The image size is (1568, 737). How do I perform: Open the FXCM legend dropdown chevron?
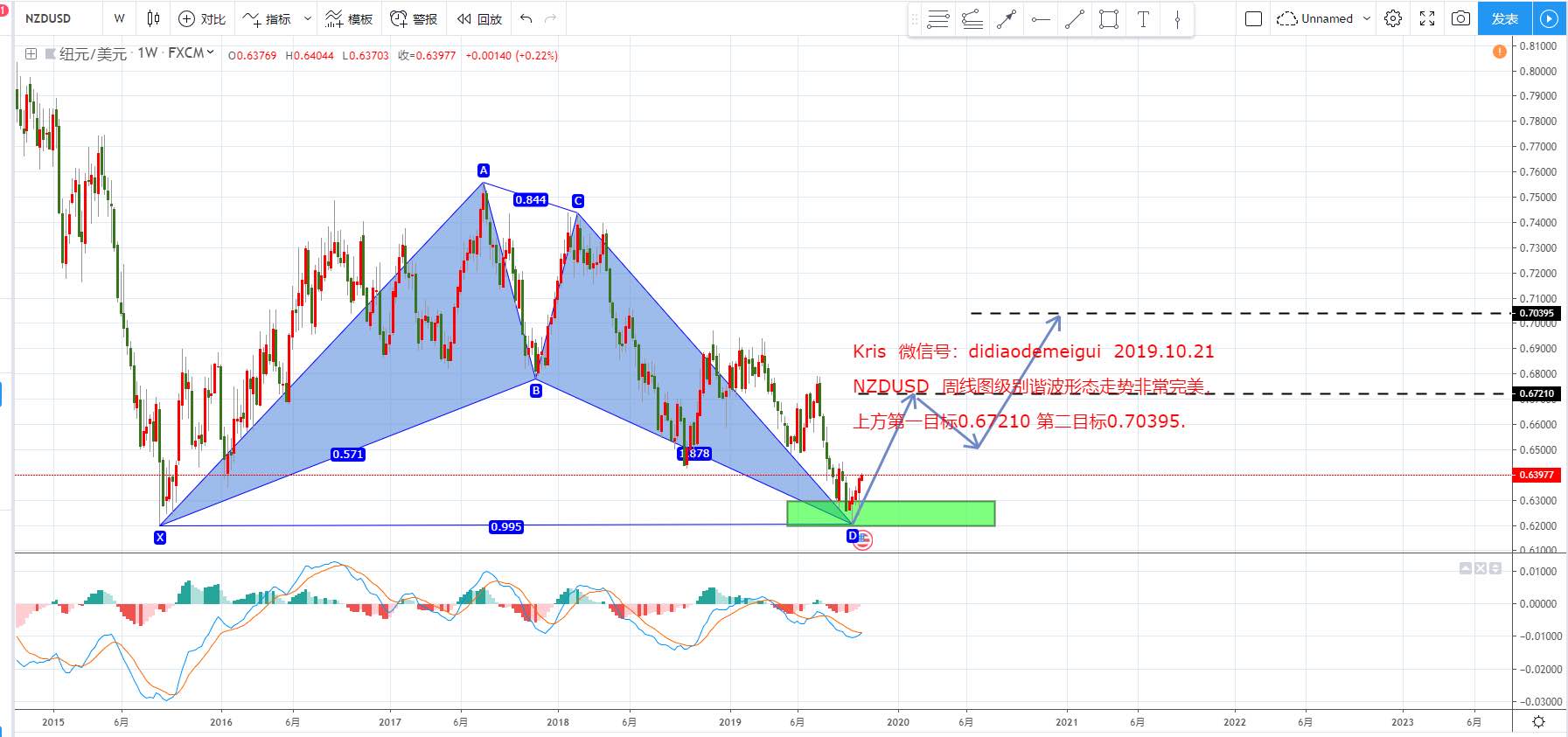210,53
